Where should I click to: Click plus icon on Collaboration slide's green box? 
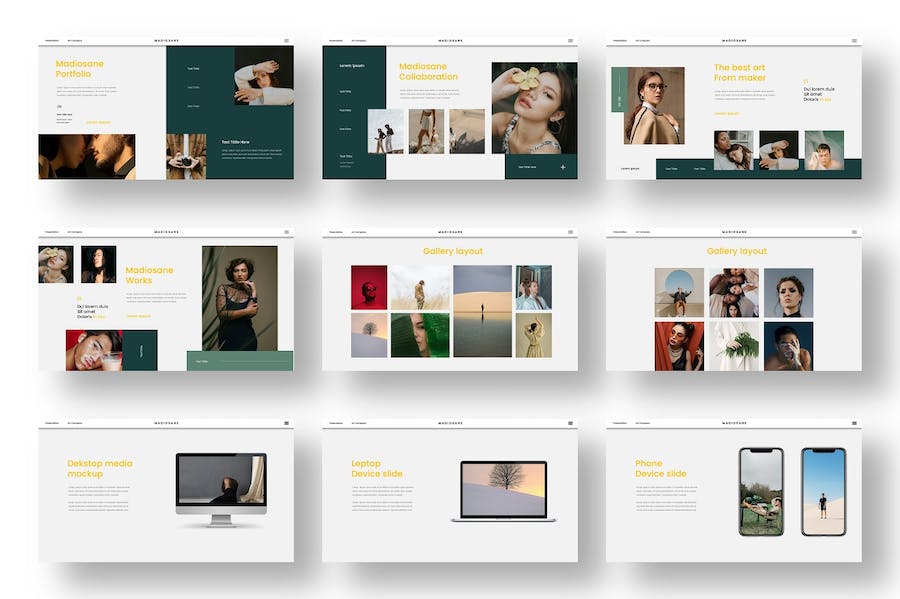(563, 167)
